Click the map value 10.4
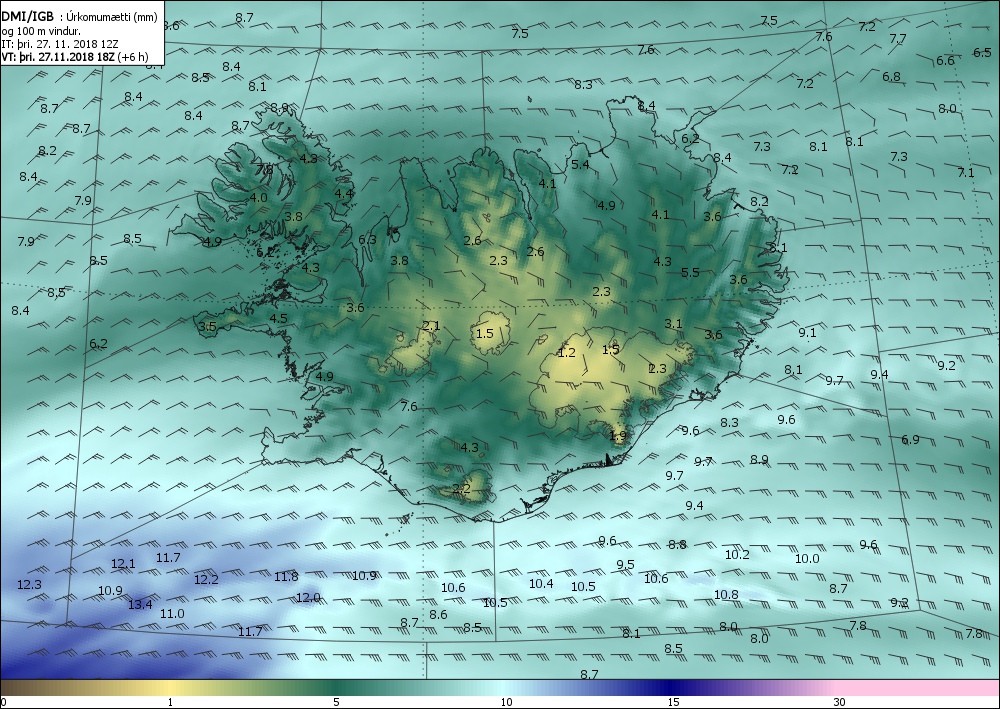 [x=541, y=583]
